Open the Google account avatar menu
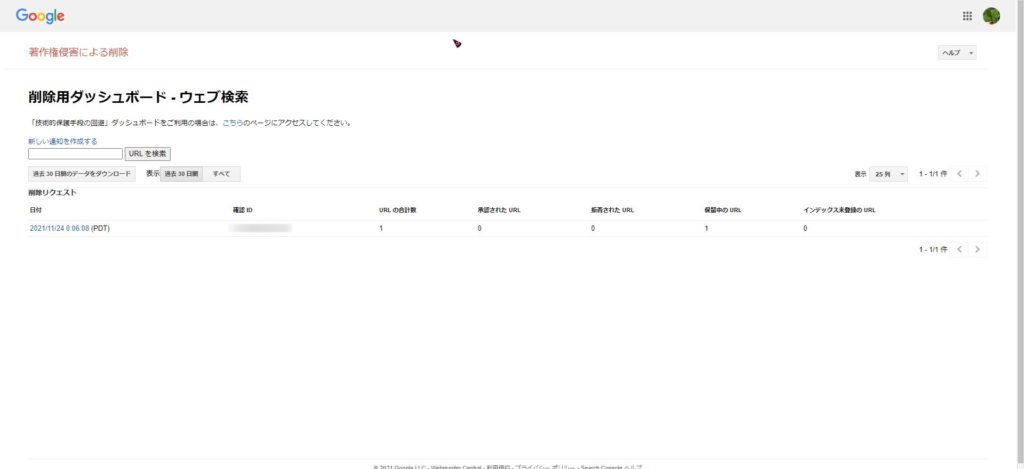This screenshot has width=1024, height=469. click(991, 16)
